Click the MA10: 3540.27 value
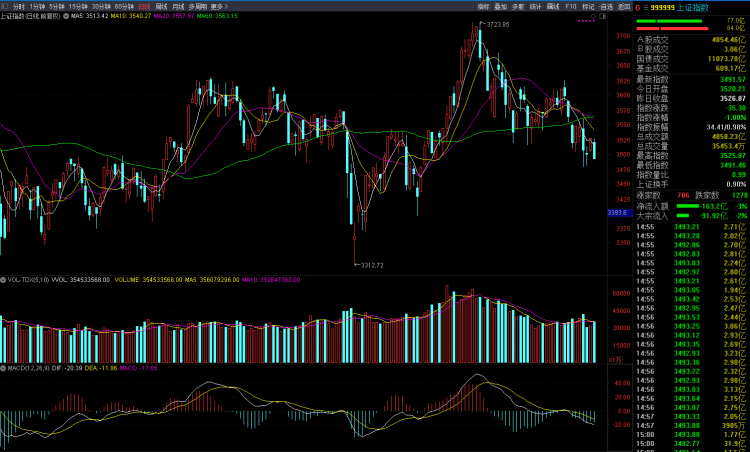Image resolution: width=750 pixels, height=452 pixels. [131, 16]
